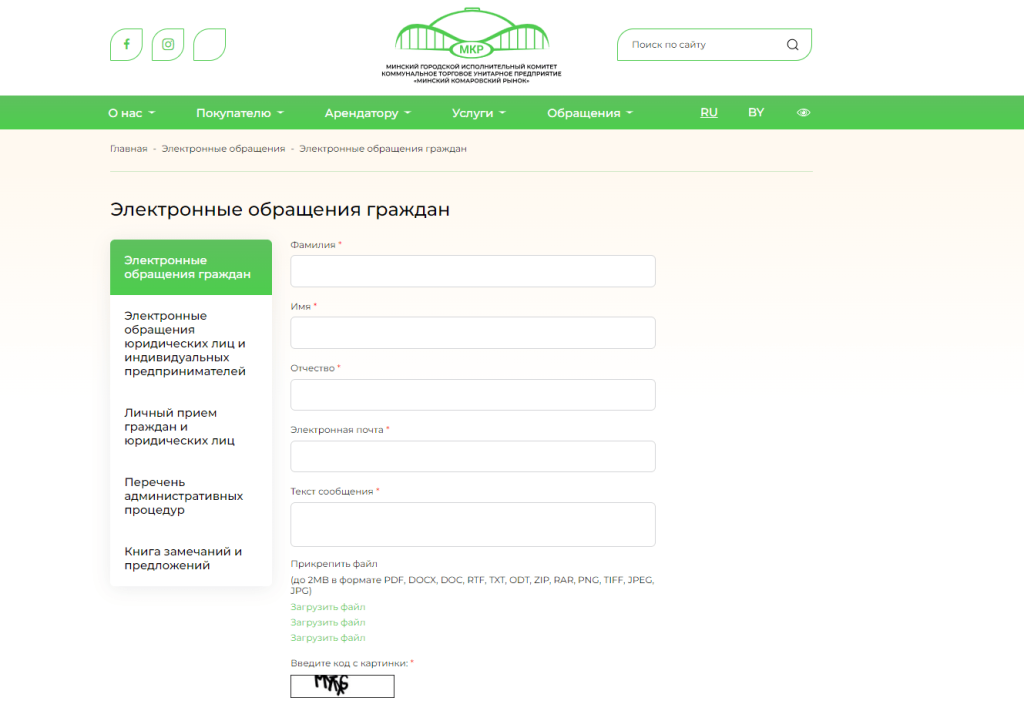Click the first «Загрузить файл» link

328,607
